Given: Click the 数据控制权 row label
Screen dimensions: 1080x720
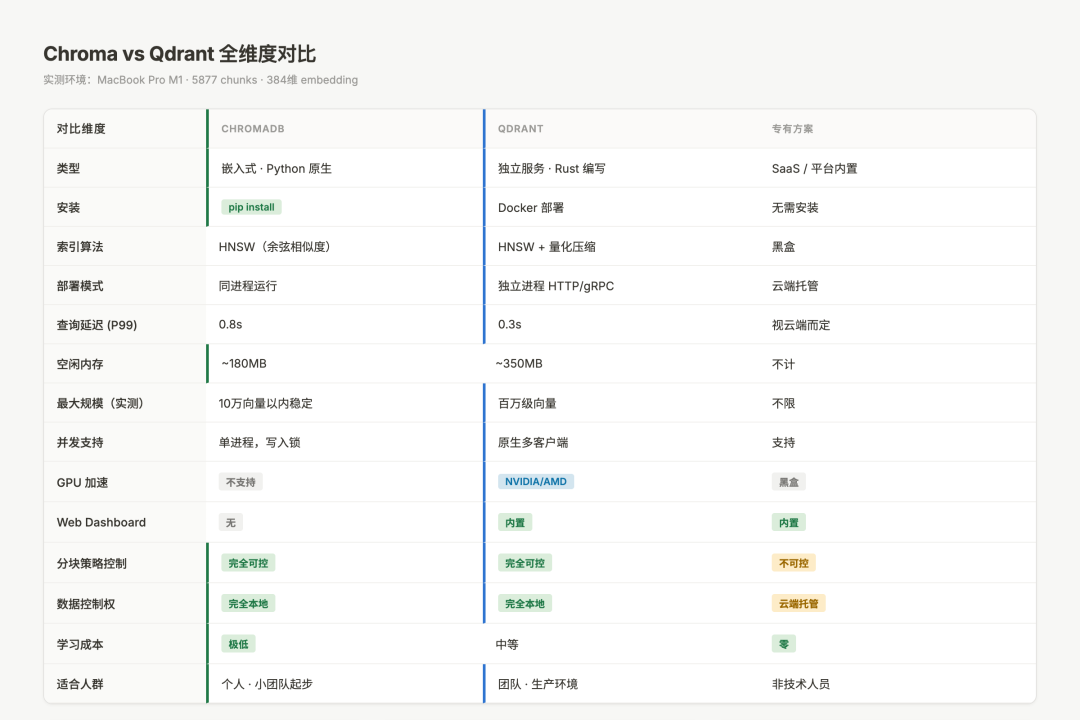Looking at the screenshot, I should click(85, 604).
